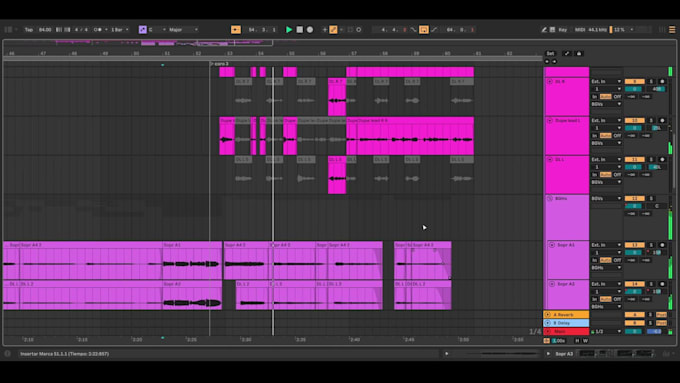Screen dimensions: 680x383
Task: Open the 1 Bar quantization dropdown
Action: (120, 29)
